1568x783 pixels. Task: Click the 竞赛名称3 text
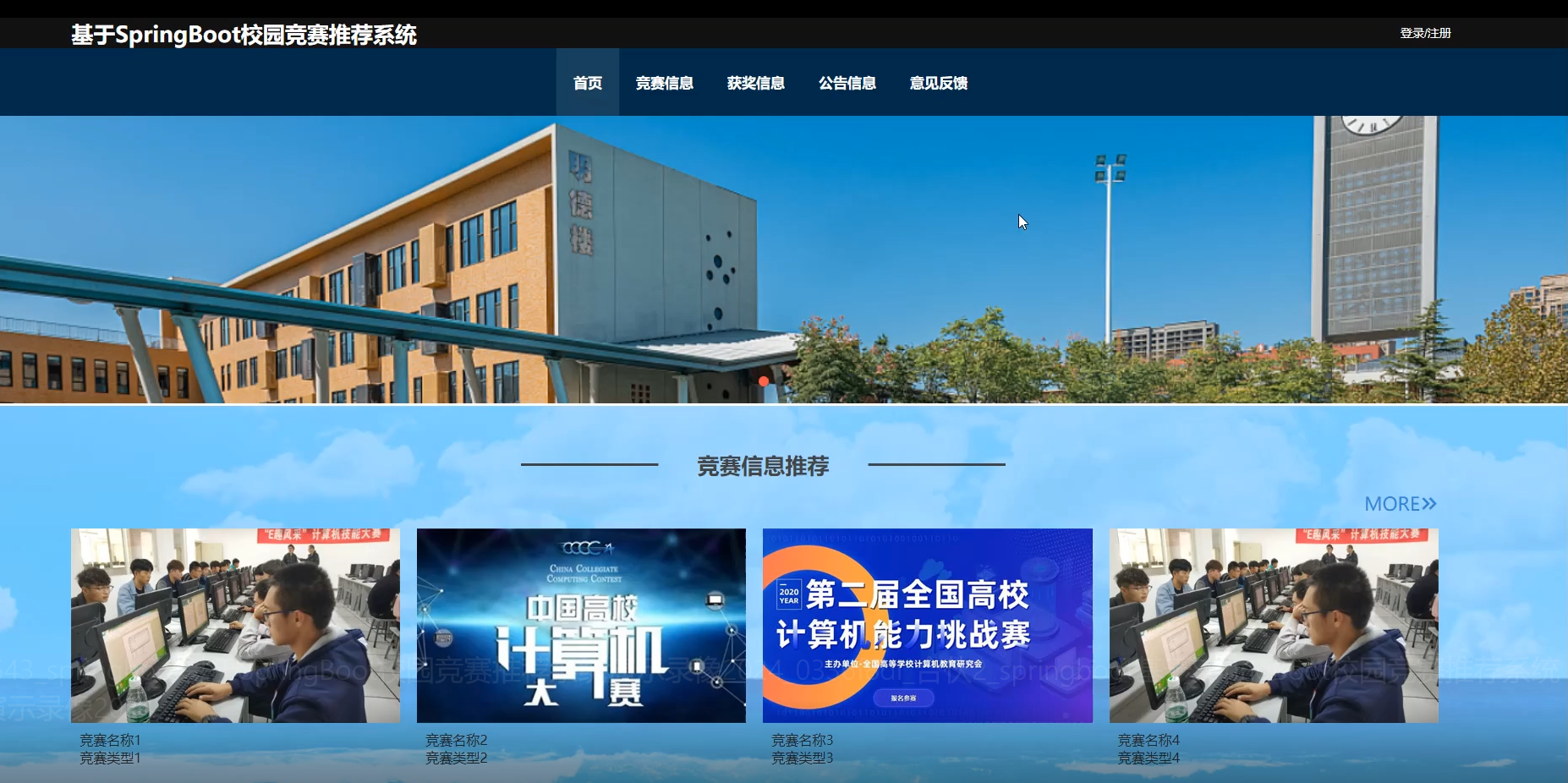coord(802,740)
